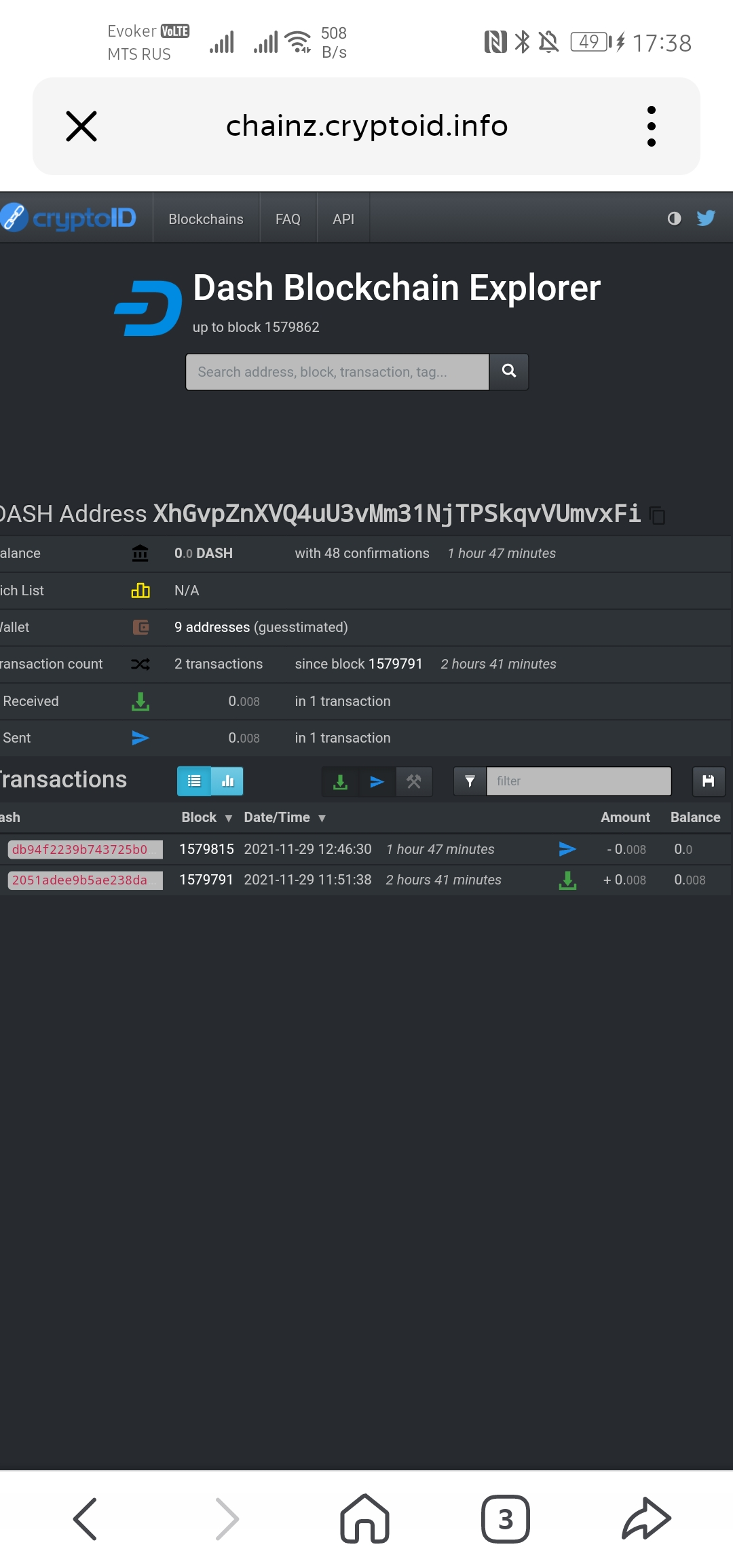Click sent arrow icon in 1579815 row

click(x=567, y=849)
